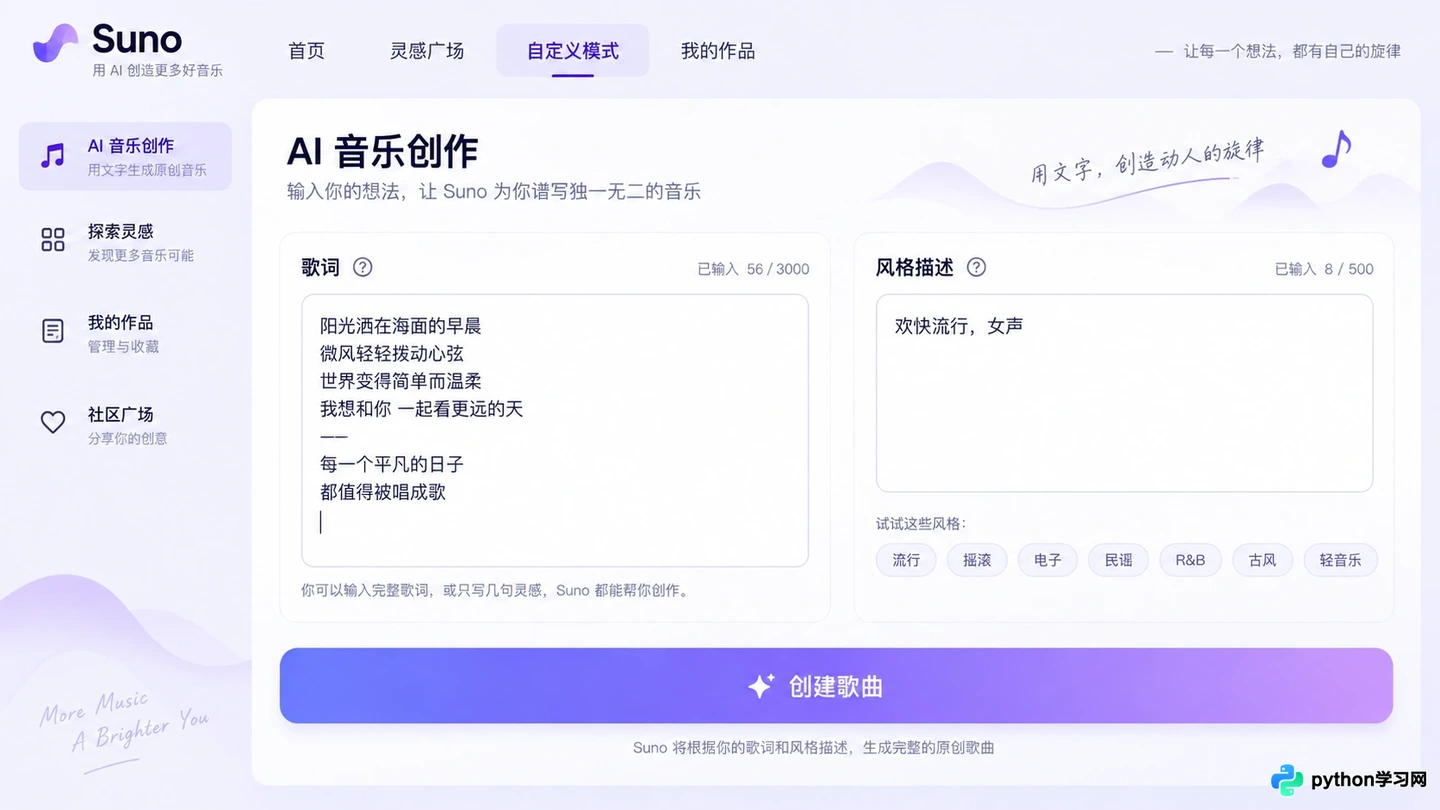Screen dimensions: 1440x810
Task: Click the music note icon beside AI 音乐创作
Action: [x=52, y=155]
